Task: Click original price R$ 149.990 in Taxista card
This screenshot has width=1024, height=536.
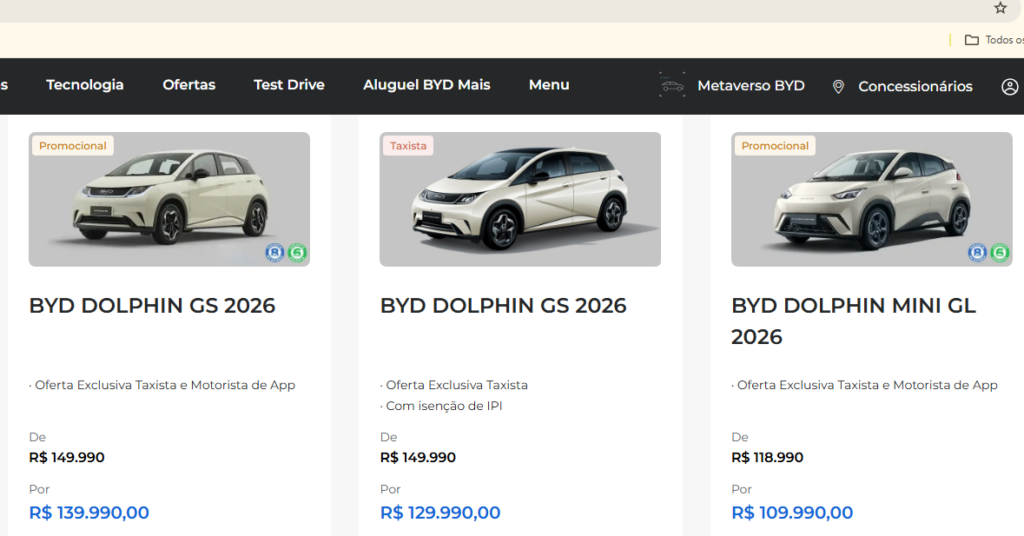Action: click(x=418, y=458)
